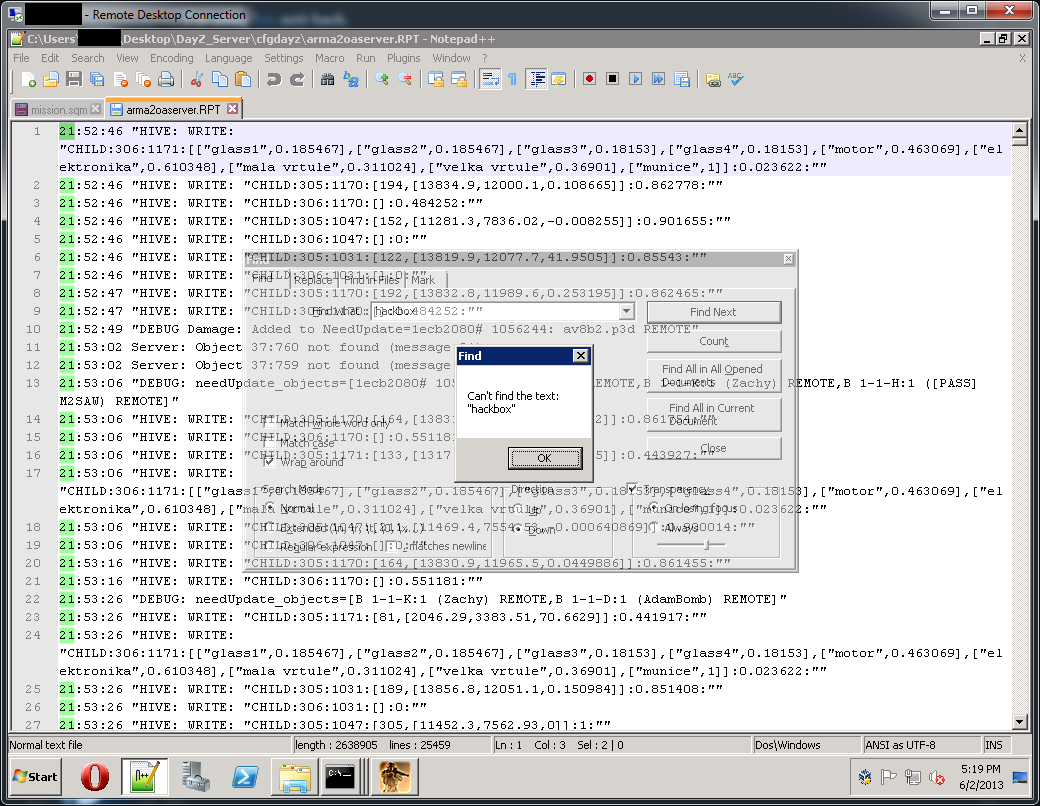The image size is (1040, 806).
Task: Select Up direction radio button
Action: click(517, 510)
